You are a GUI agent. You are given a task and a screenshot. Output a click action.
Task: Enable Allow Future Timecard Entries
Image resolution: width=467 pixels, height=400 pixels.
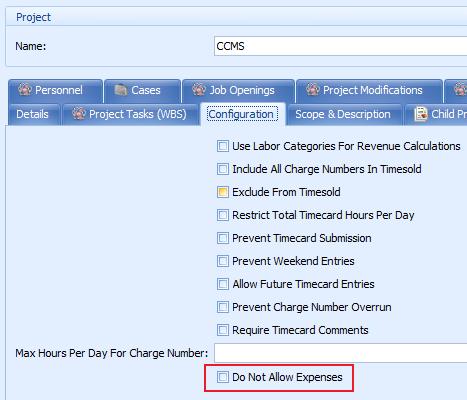point(223,284)
